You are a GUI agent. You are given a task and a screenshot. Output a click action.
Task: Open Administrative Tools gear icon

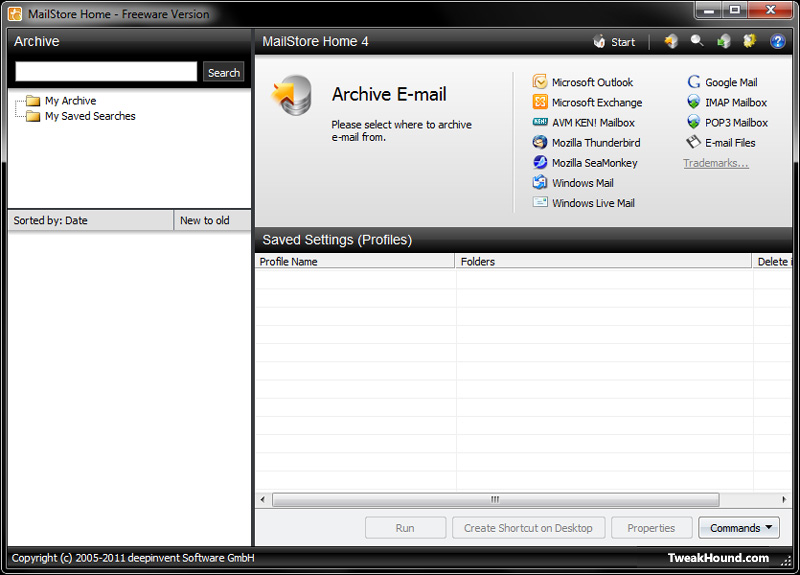point(749,41)
